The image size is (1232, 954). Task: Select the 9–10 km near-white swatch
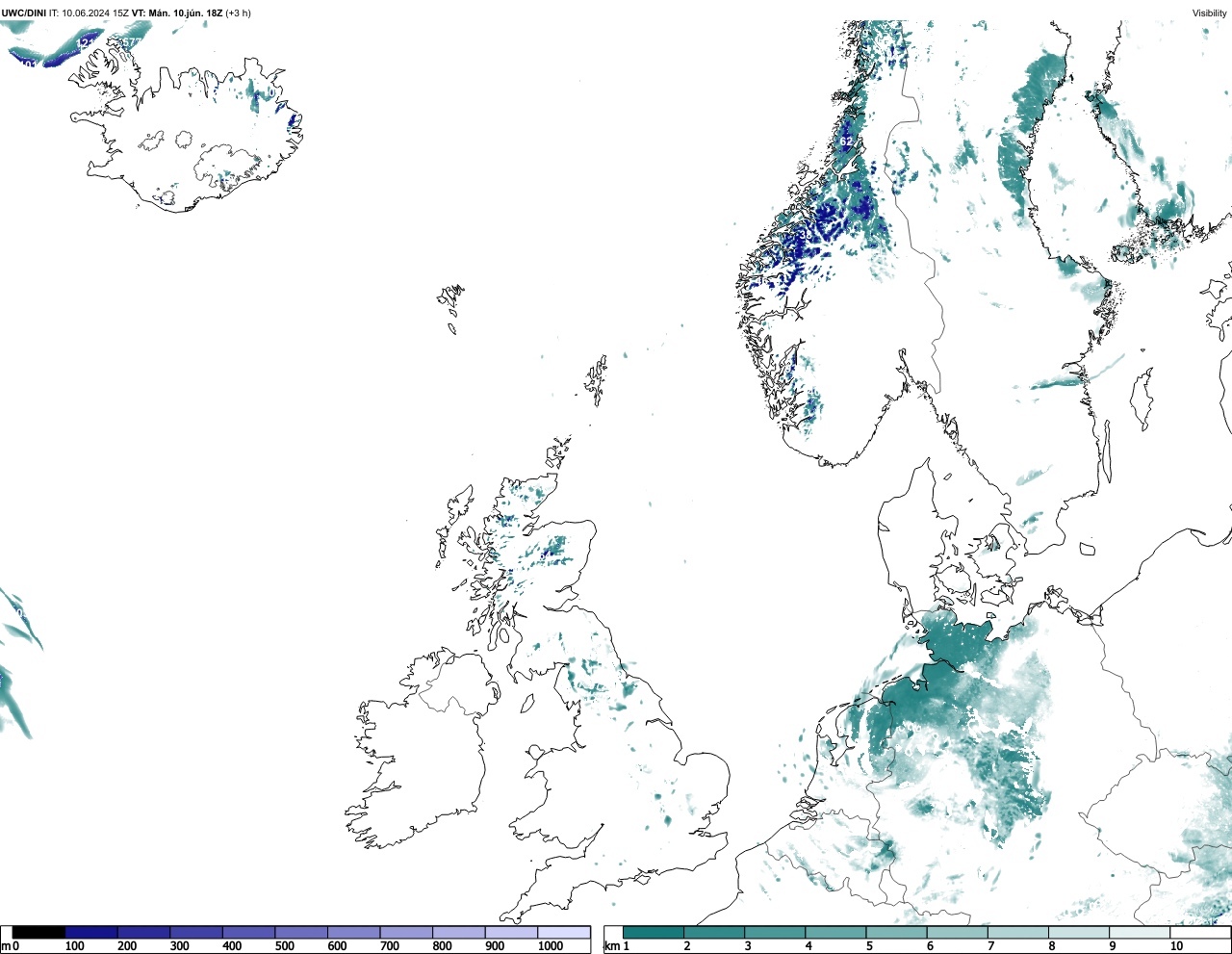tap(1140, 932)
